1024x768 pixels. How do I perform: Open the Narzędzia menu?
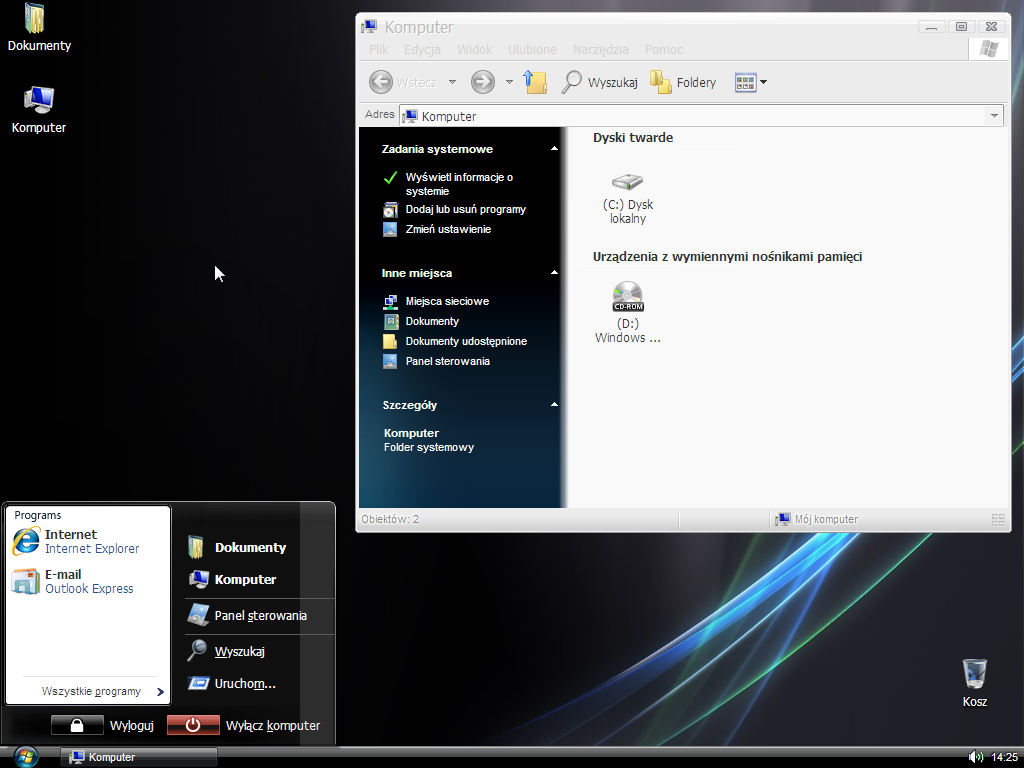click(x=600, y=50)
